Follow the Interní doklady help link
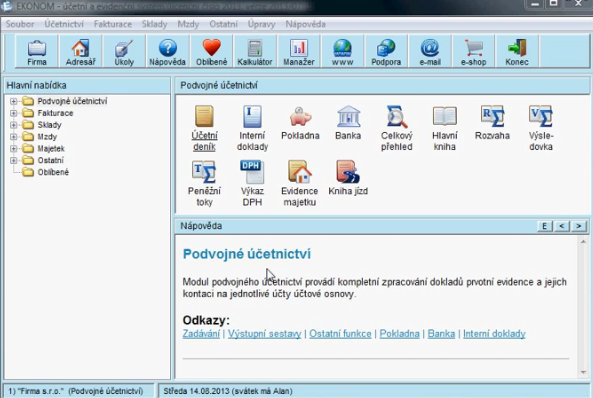 click(494, 334)
